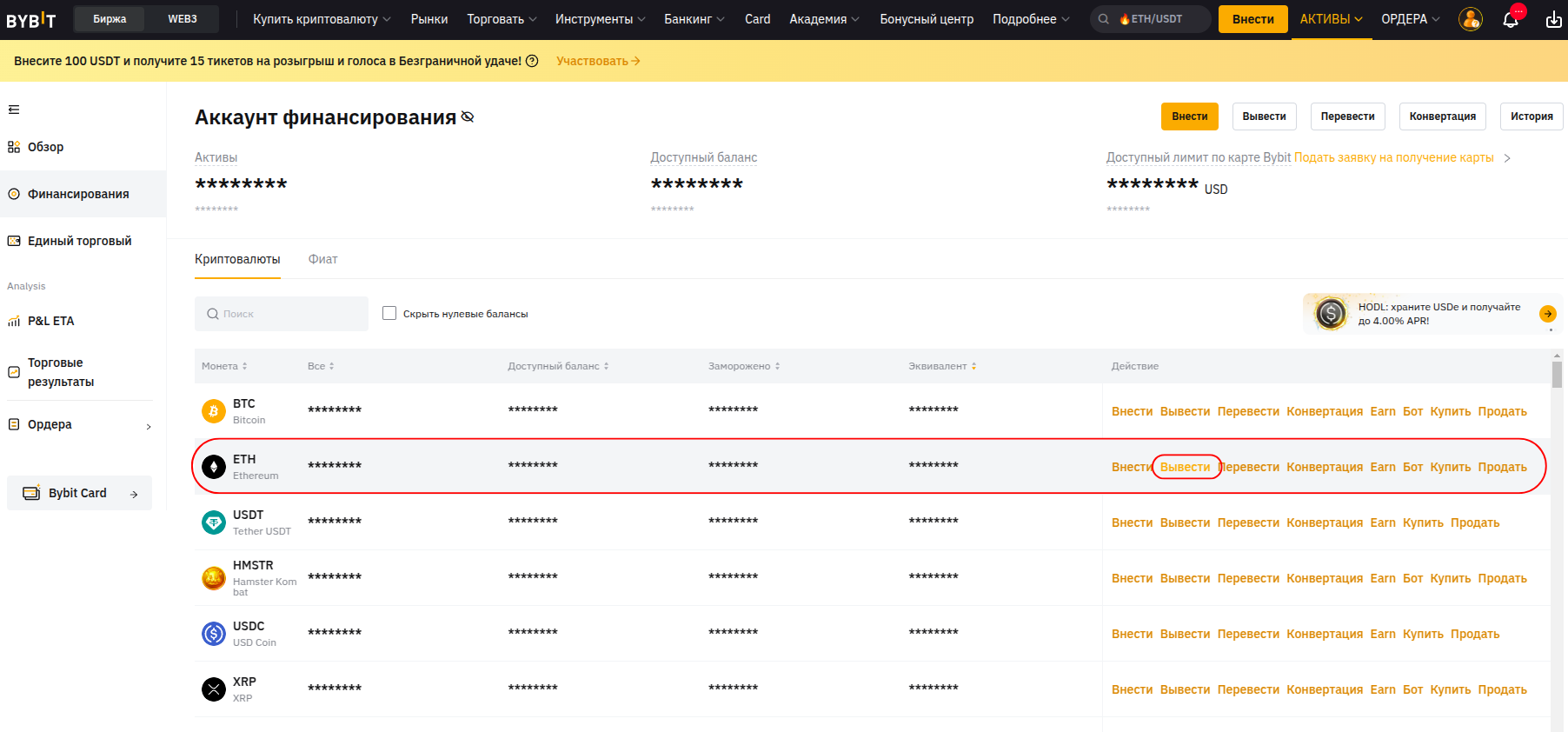Click the Обзор overview icon

pyautogui.click(x=14, y=147)
